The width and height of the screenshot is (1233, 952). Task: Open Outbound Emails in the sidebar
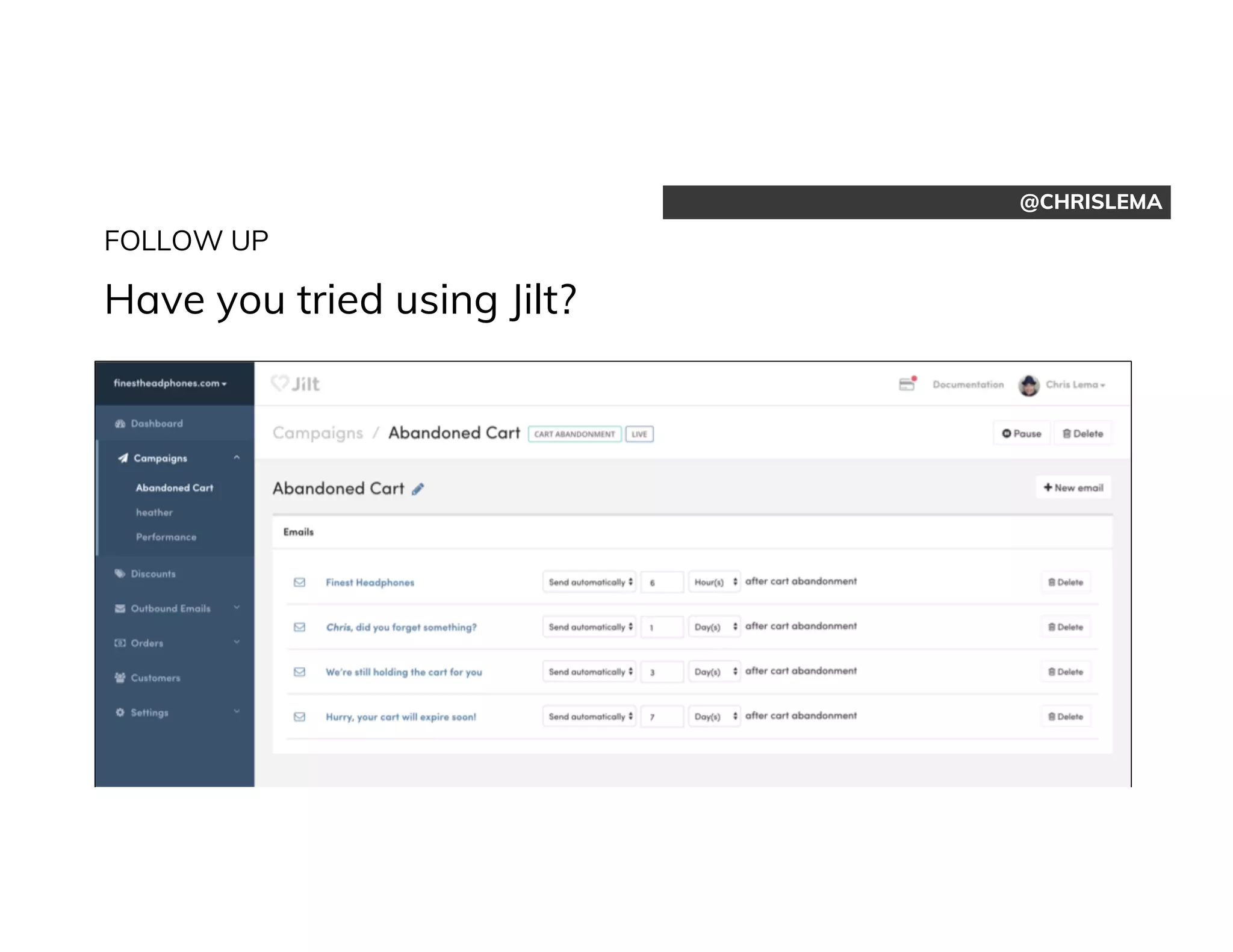click(171, 609)
